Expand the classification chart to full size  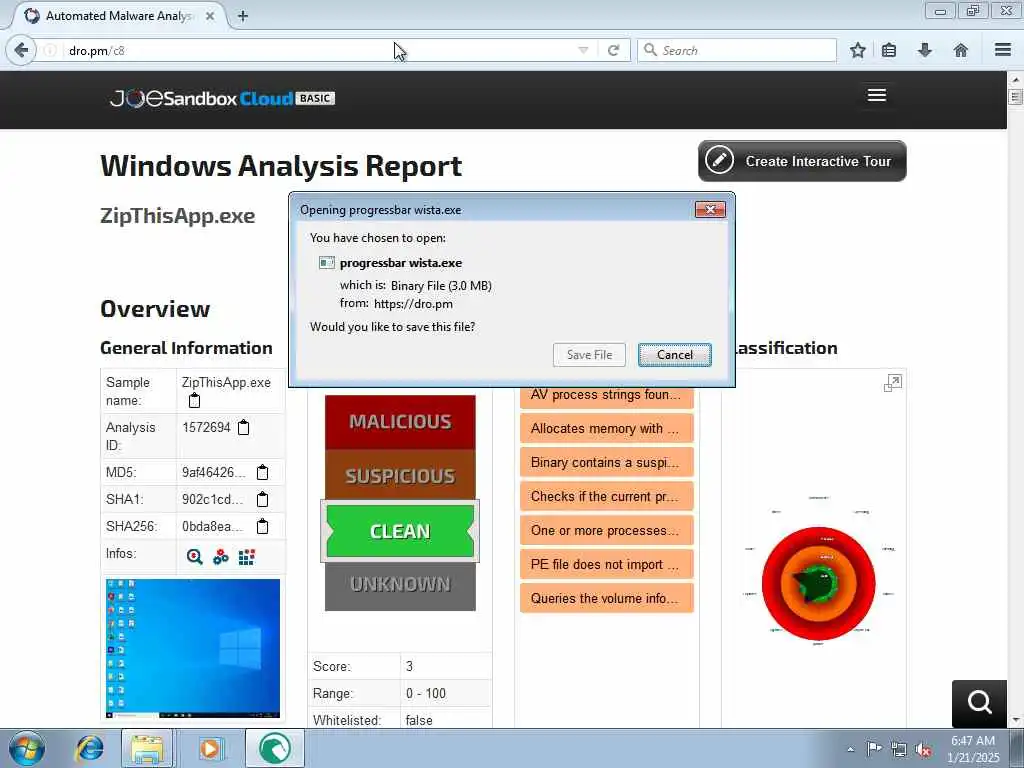892,383
